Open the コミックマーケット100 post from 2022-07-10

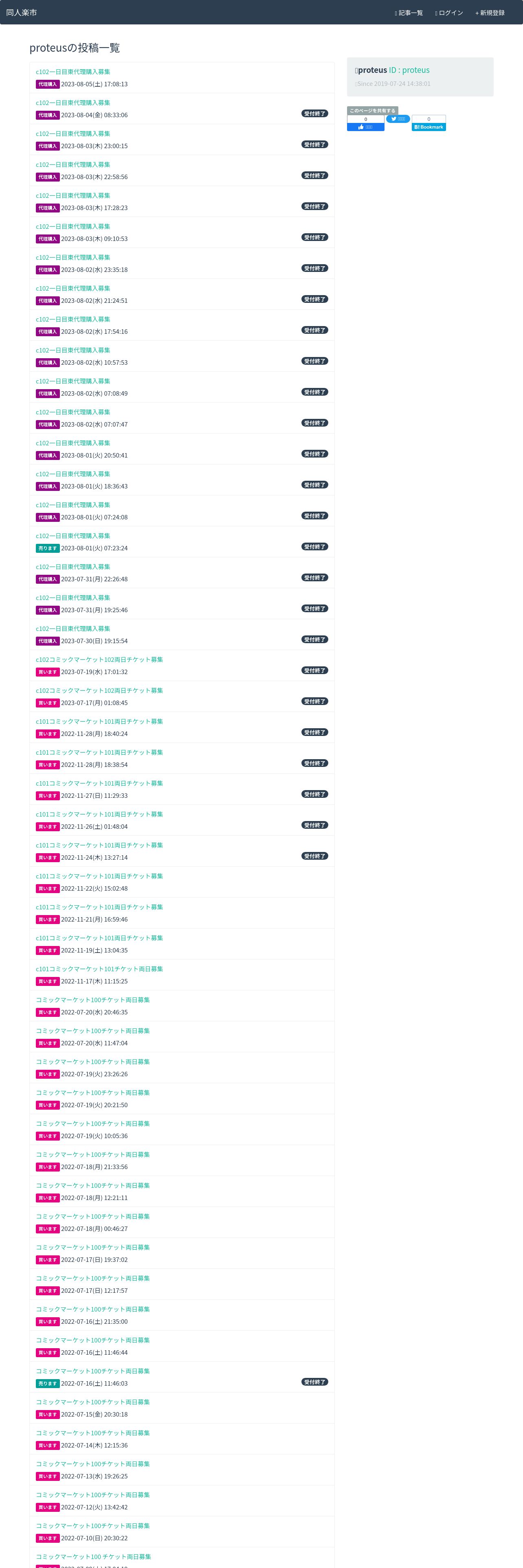(92, 1525)
